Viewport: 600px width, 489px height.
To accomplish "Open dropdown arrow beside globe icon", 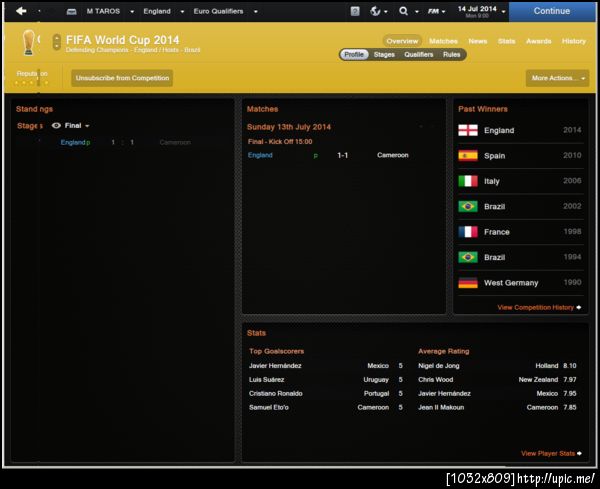I will [386, 12].
